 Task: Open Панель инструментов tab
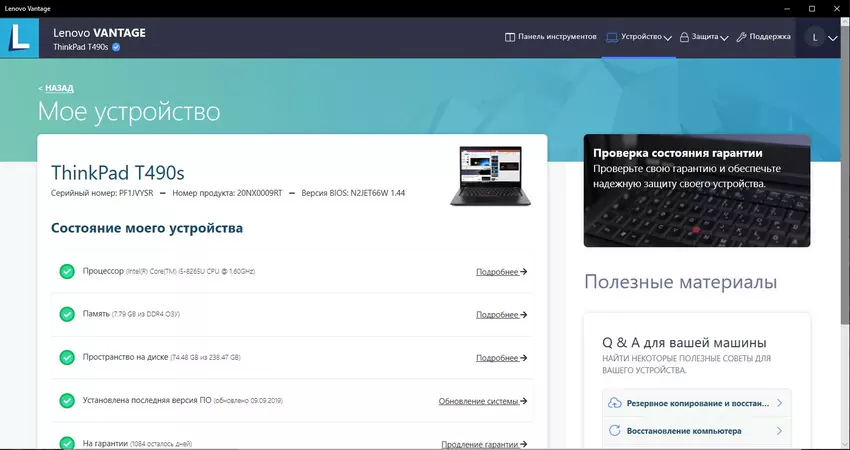tap(550, 37)
